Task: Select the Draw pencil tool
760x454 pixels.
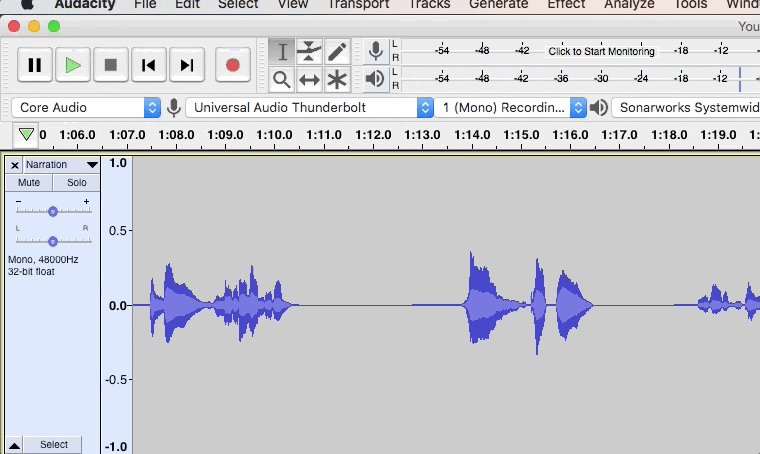Action: pos(337,51)
